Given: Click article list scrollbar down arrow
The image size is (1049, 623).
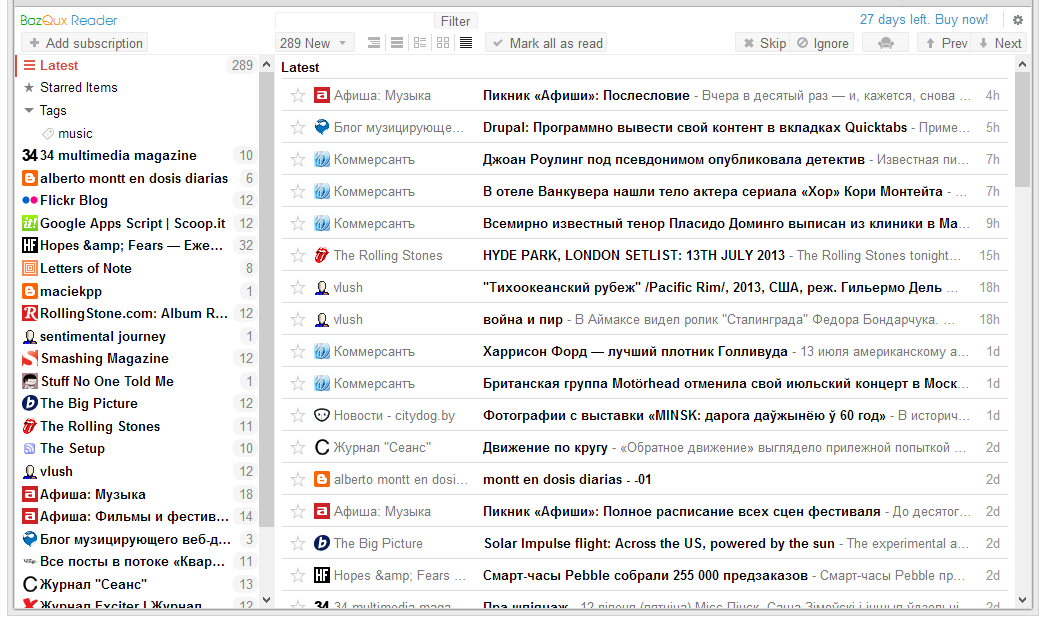Looking at the screenshot, I should 1022,600.
